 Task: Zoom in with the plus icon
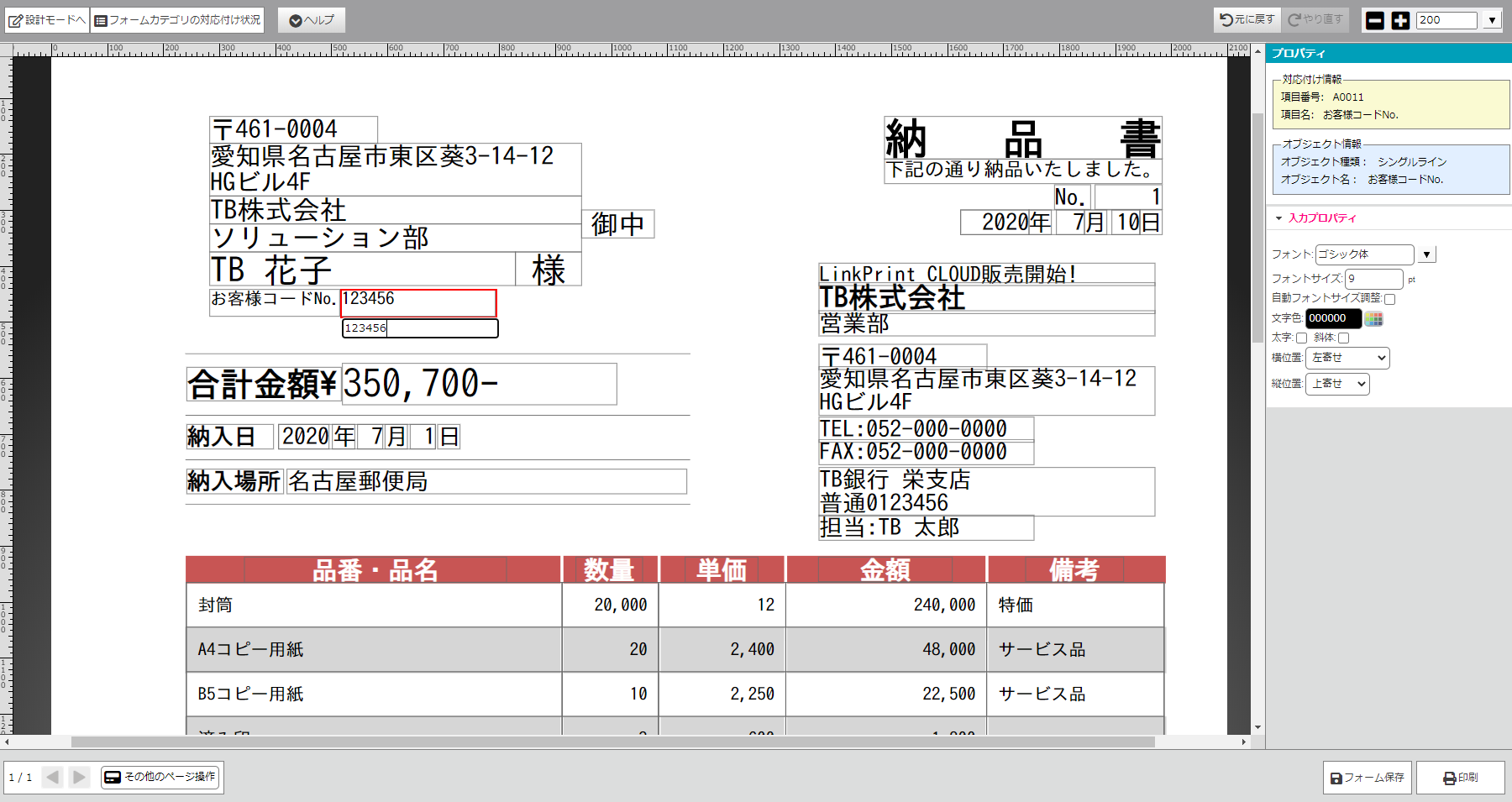click(x=1400, y=20)
